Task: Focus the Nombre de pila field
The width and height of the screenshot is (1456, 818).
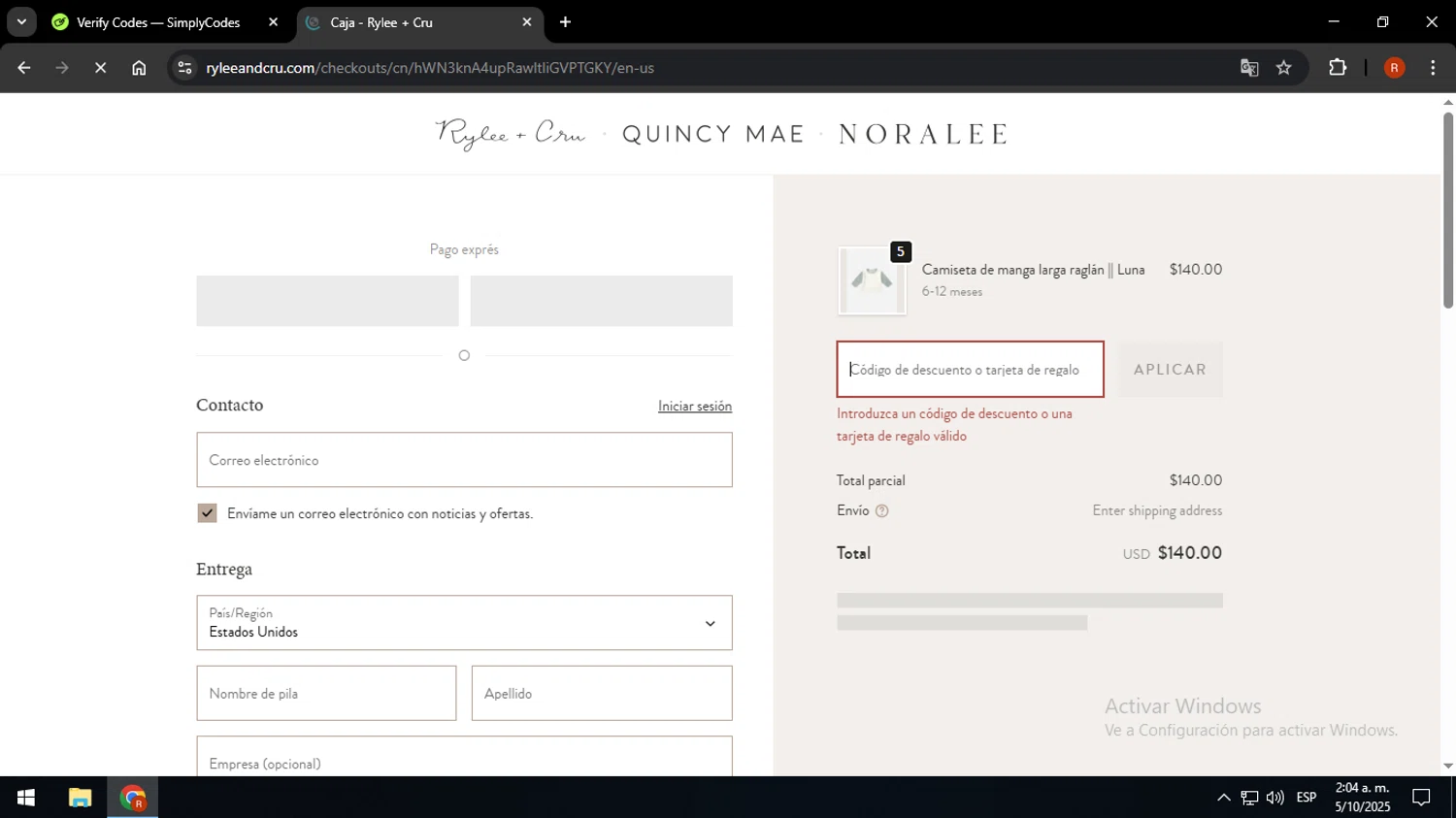Action: pos(326,694)
